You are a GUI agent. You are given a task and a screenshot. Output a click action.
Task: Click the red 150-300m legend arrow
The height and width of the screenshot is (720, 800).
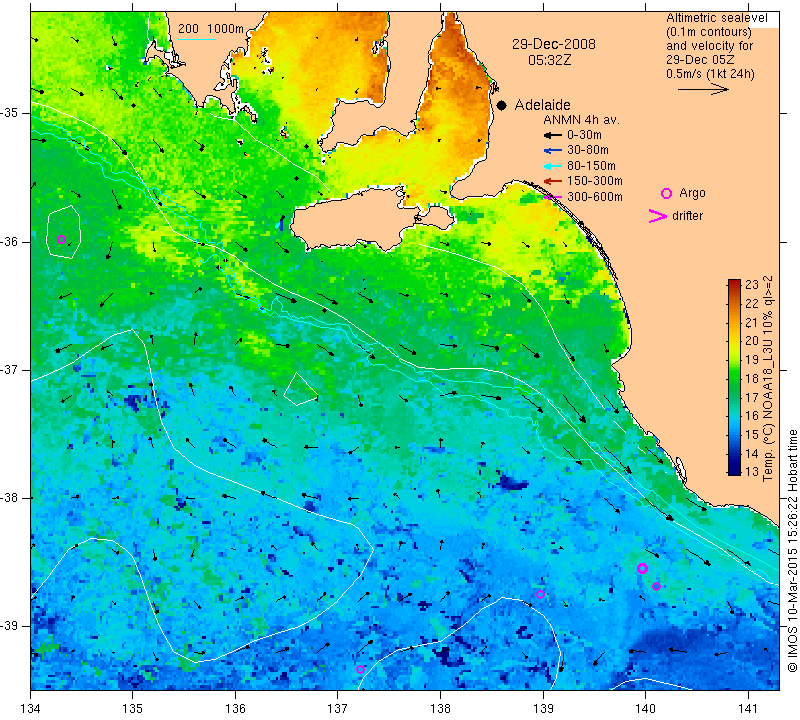point(553,181)
